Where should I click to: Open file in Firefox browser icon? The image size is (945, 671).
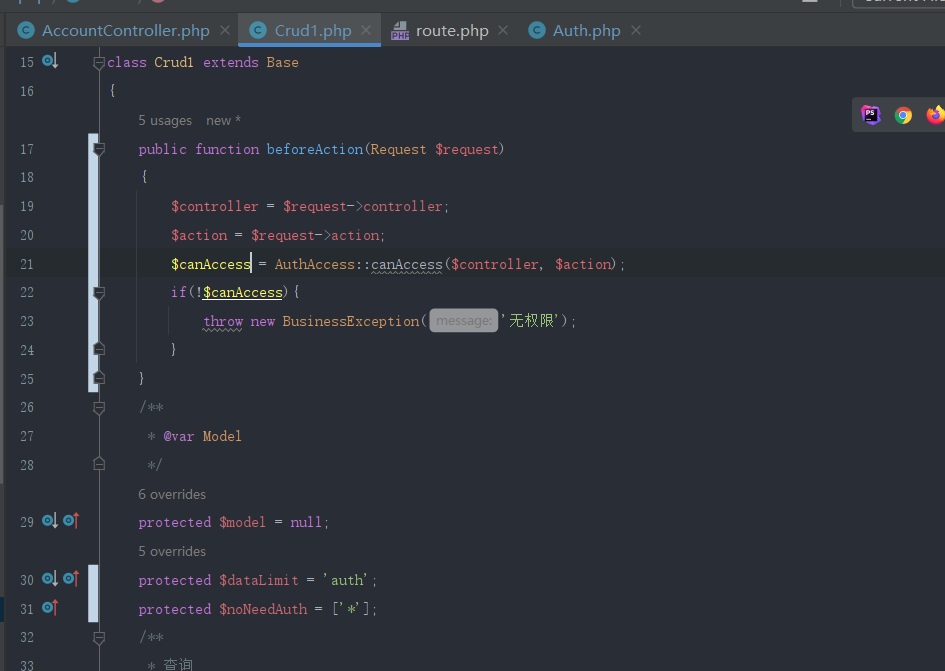click(936, 115)
